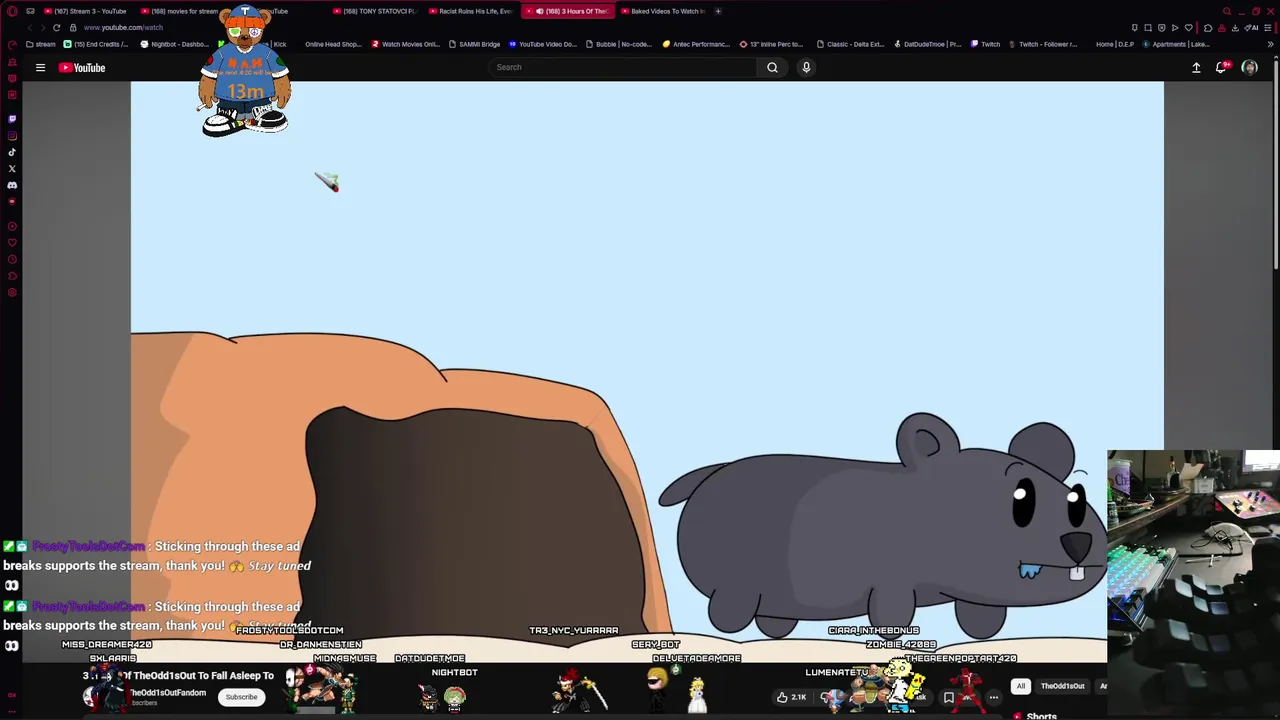1280x720 pixels.
Task: Open the "Apartments | Lake..." bookmark
Action: pos(1176,44)
